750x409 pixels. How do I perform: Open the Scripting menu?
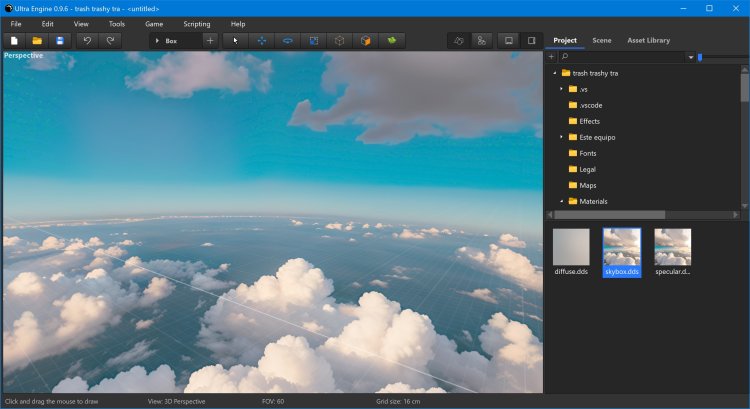197,23
